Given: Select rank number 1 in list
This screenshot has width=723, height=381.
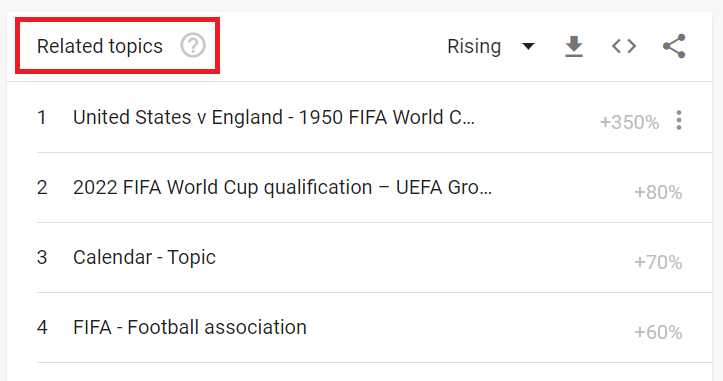Looking at the screenshot, I should point(41,117).
